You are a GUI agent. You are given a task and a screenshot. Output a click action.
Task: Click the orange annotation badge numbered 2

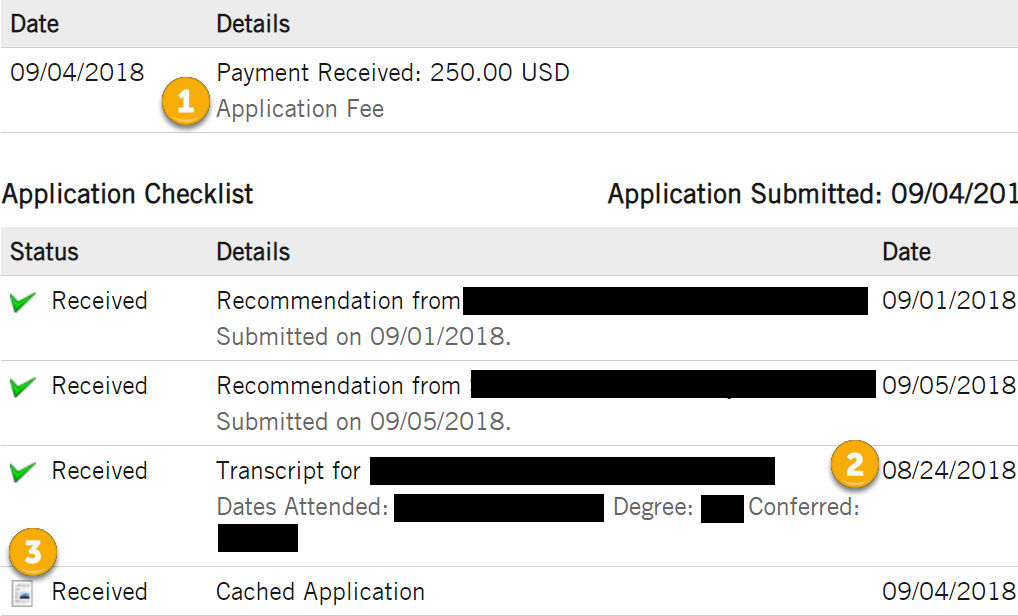click(x=854, y=465)
